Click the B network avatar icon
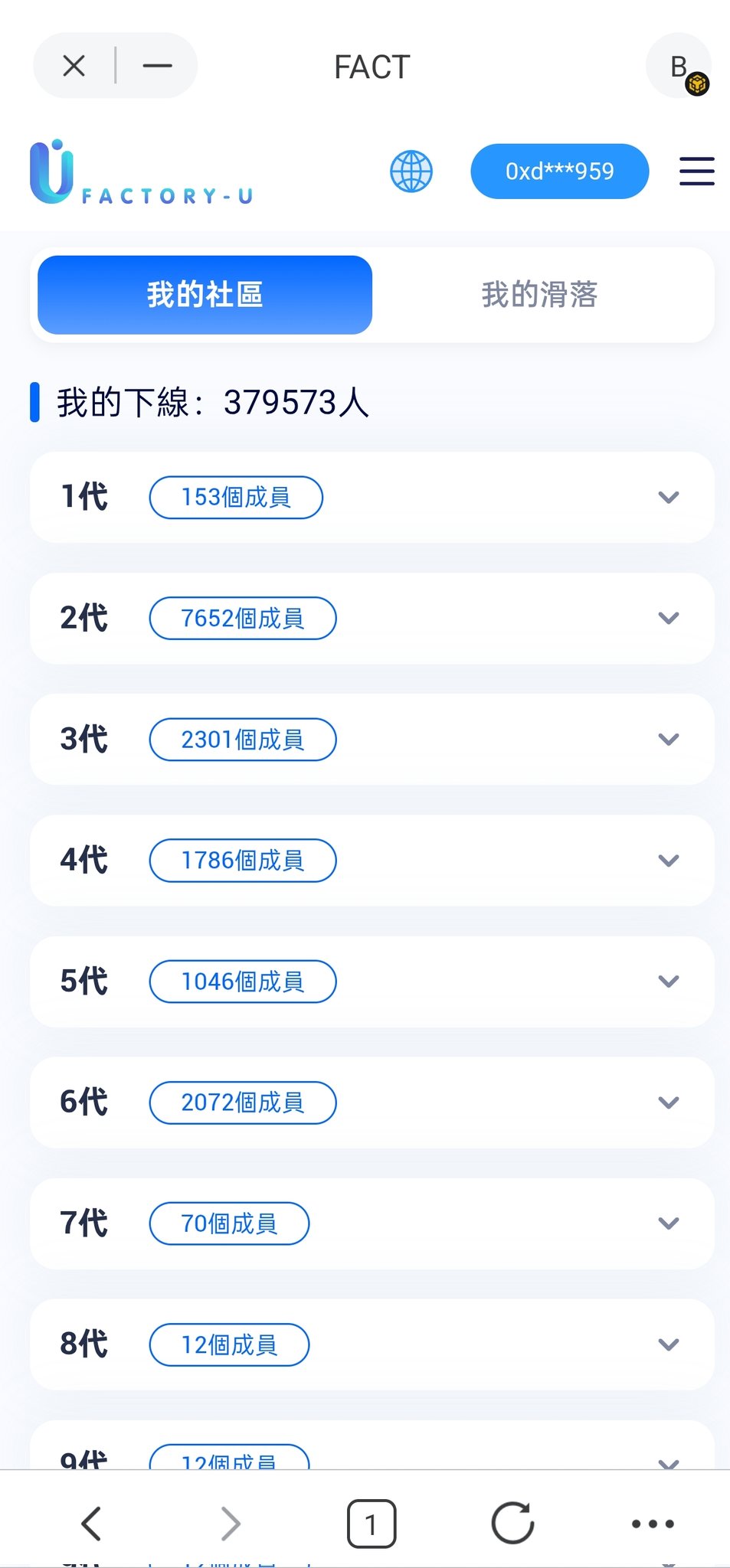 [679, 67]
